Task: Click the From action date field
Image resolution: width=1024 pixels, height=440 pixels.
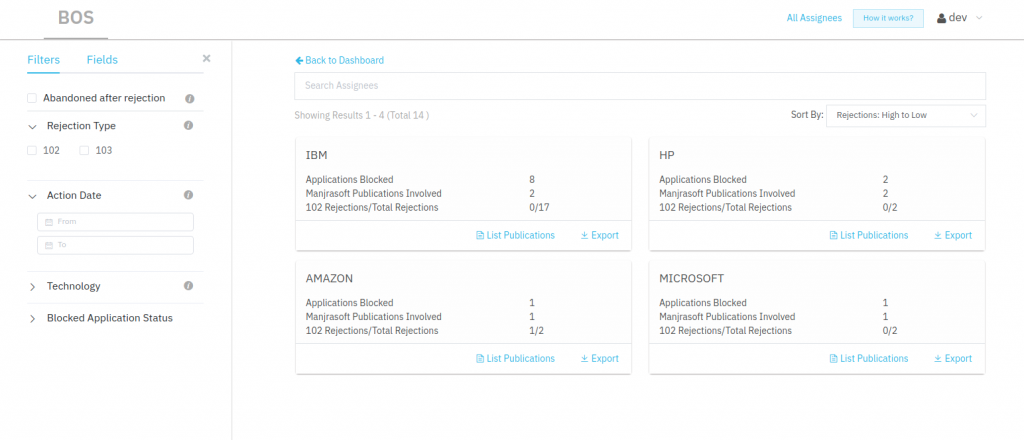Action: coord(116,222)
